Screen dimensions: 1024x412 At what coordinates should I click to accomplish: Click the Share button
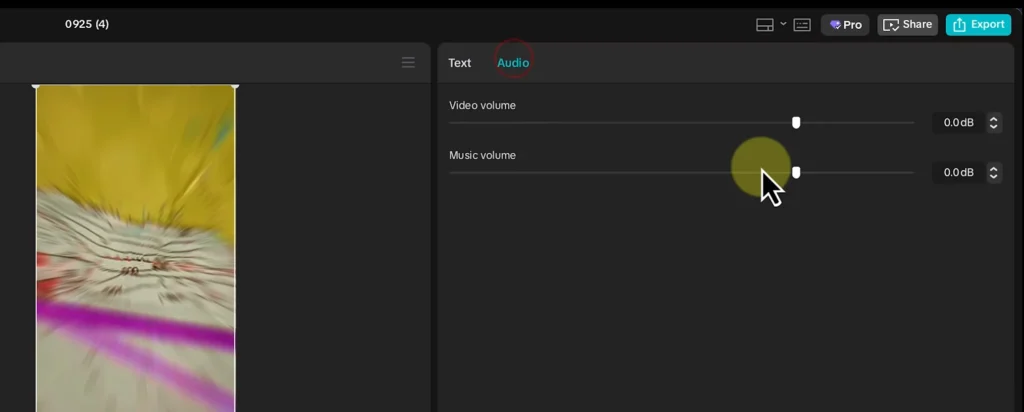point(907,25)
